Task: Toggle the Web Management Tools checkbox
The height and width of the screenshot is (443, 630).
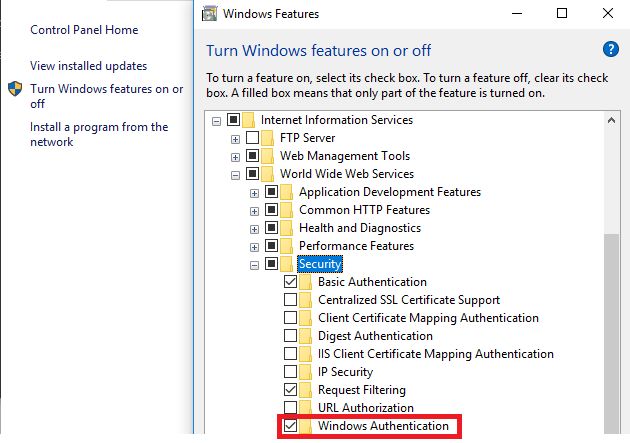Action: pyautogui.click(x=252, y=155)
